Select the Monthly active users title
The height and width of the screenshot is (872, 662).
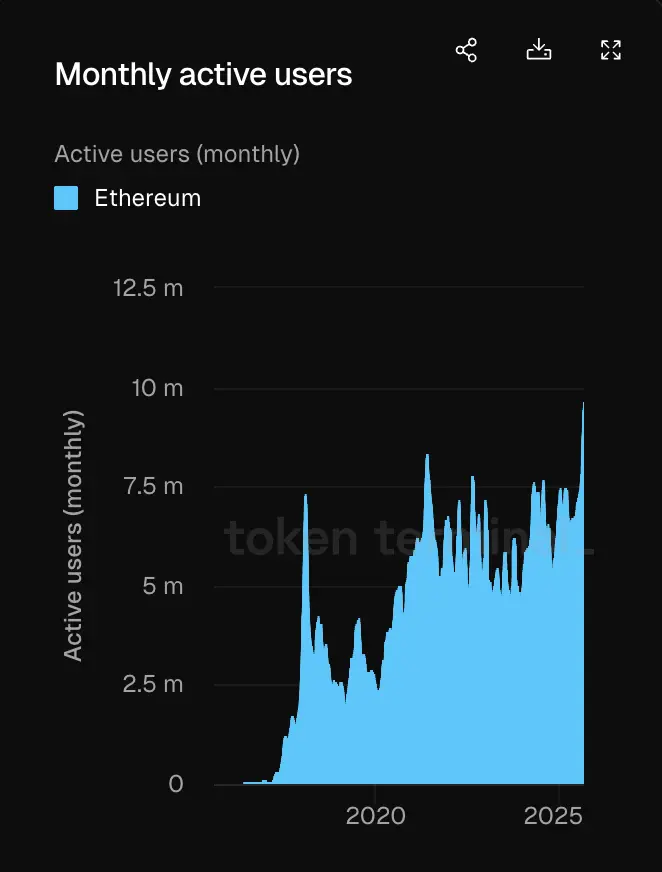point(204,75)
